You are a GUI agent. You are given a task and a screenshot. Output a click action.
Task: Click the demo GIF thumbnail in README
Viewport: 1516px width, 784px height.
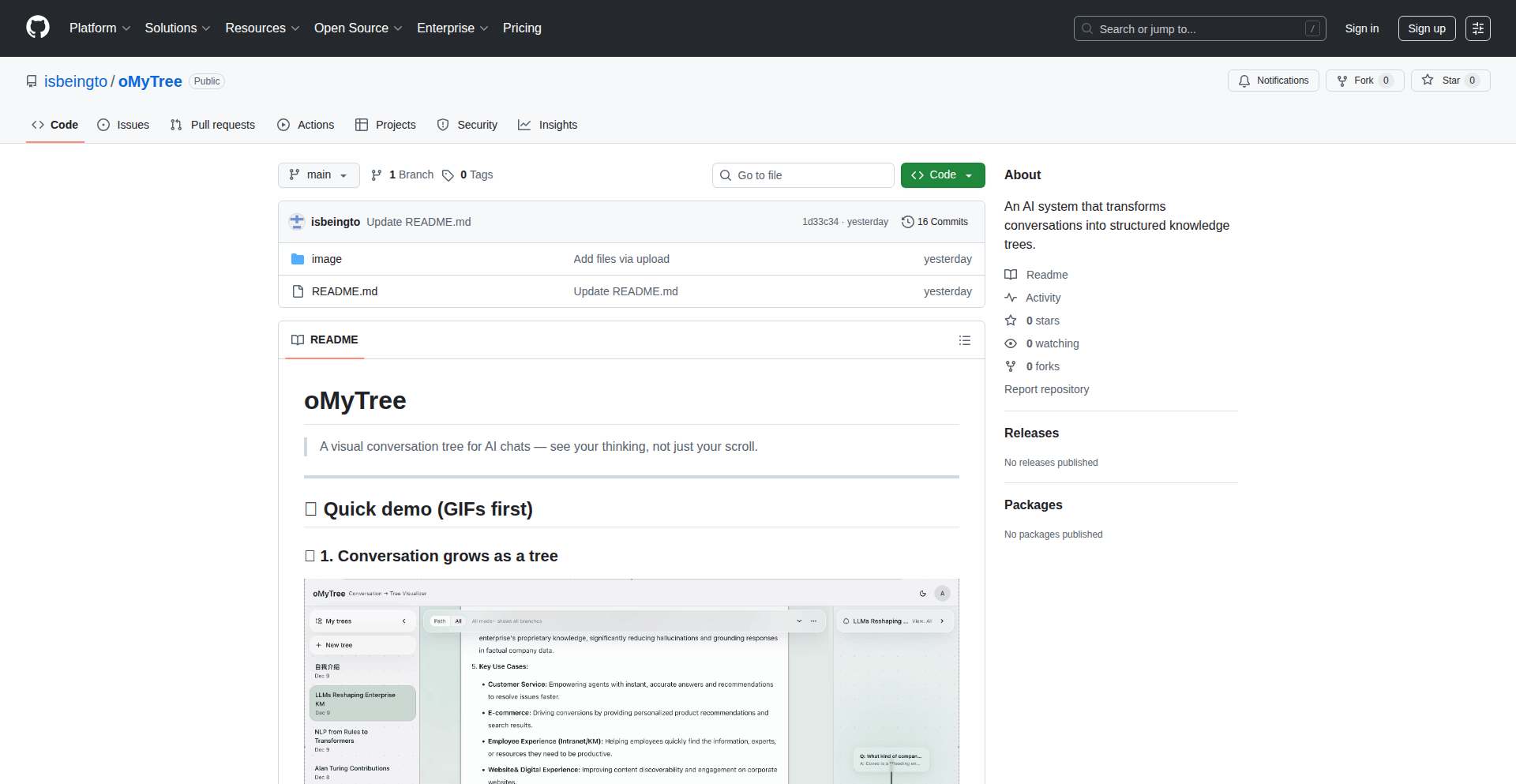[x=632, y=681]
